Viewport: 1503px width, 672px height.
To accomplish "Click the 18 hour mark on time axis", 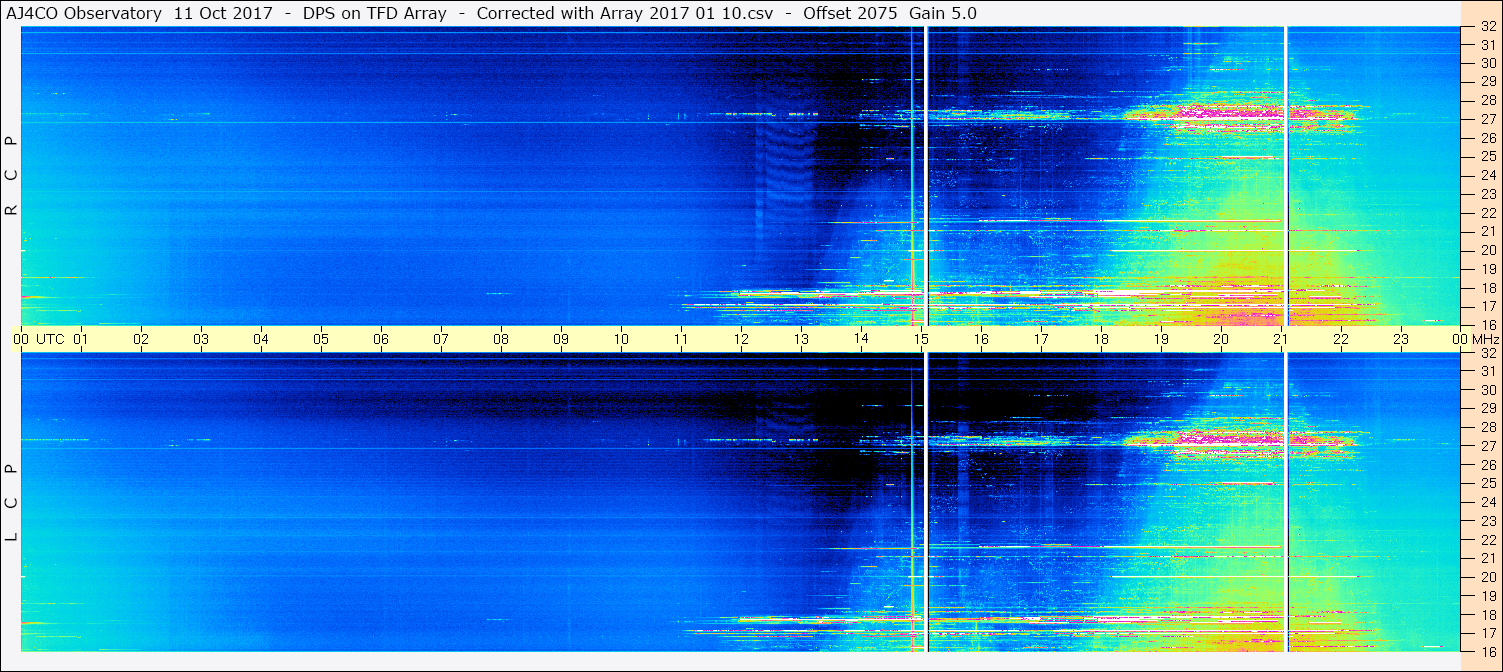I will point(1101,339).
